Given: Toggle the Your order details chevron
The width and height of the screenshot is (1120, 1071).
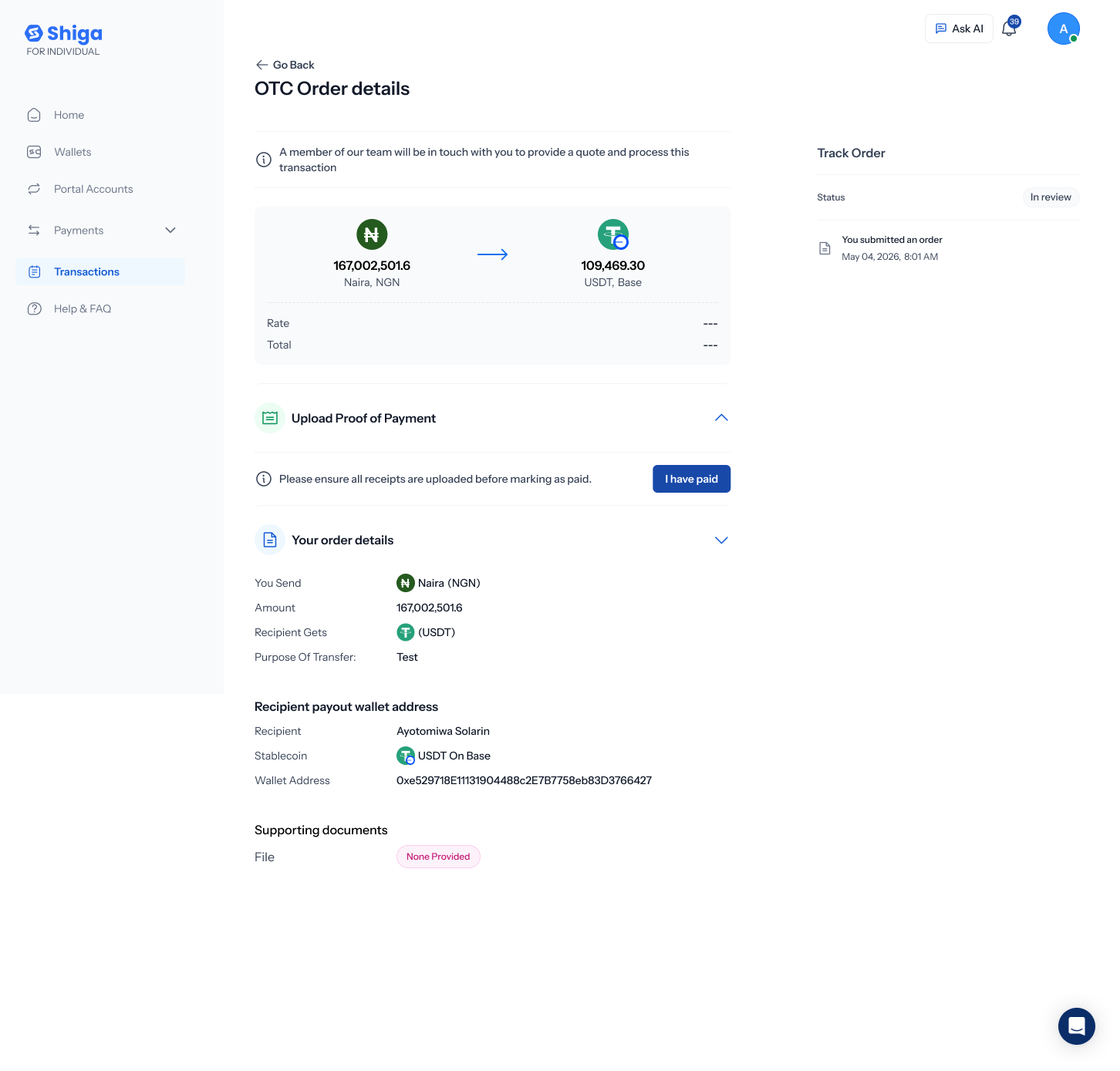Looking at the screenshot, I should click(x=721, y=540).
